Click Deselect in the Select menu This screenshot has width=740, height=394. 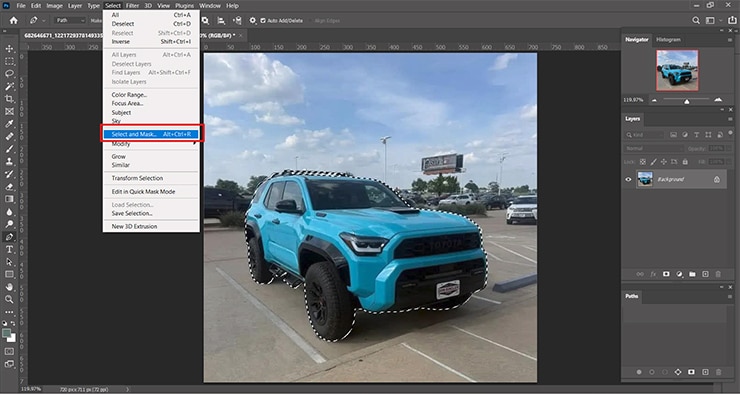tap(151, 24)
